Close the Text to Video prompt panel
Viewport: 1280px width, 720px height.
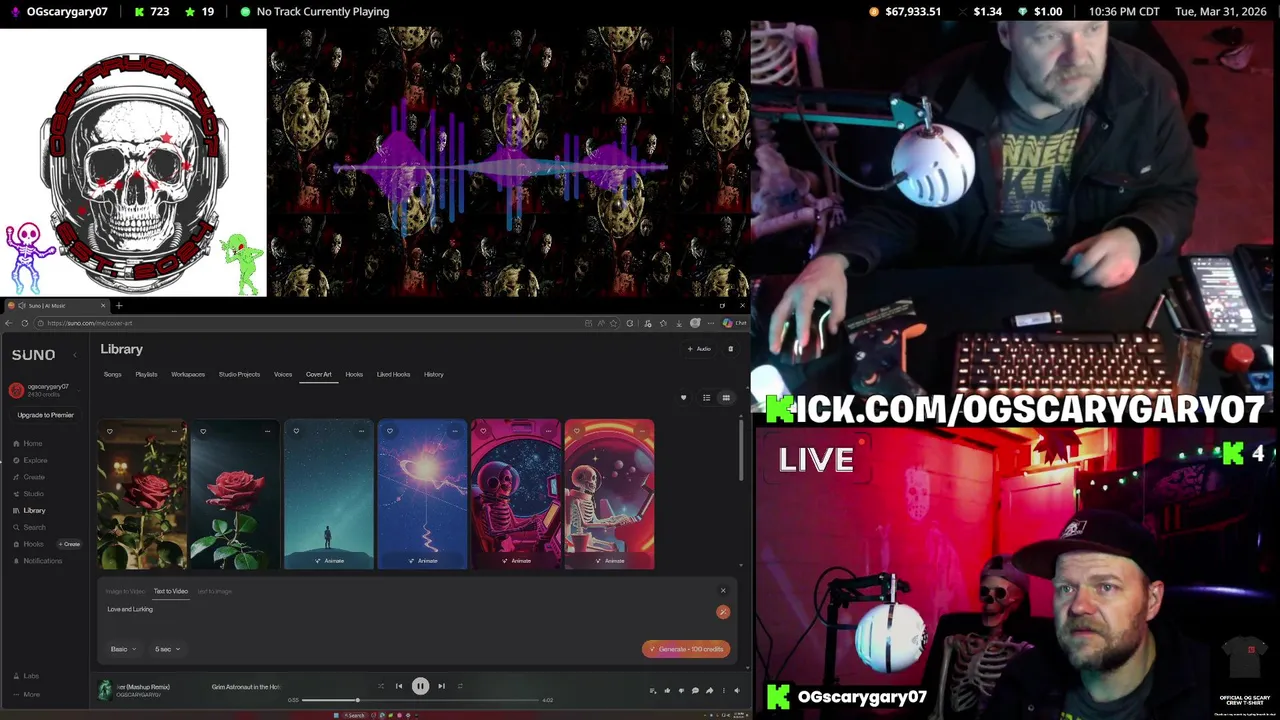click(723, 590)
